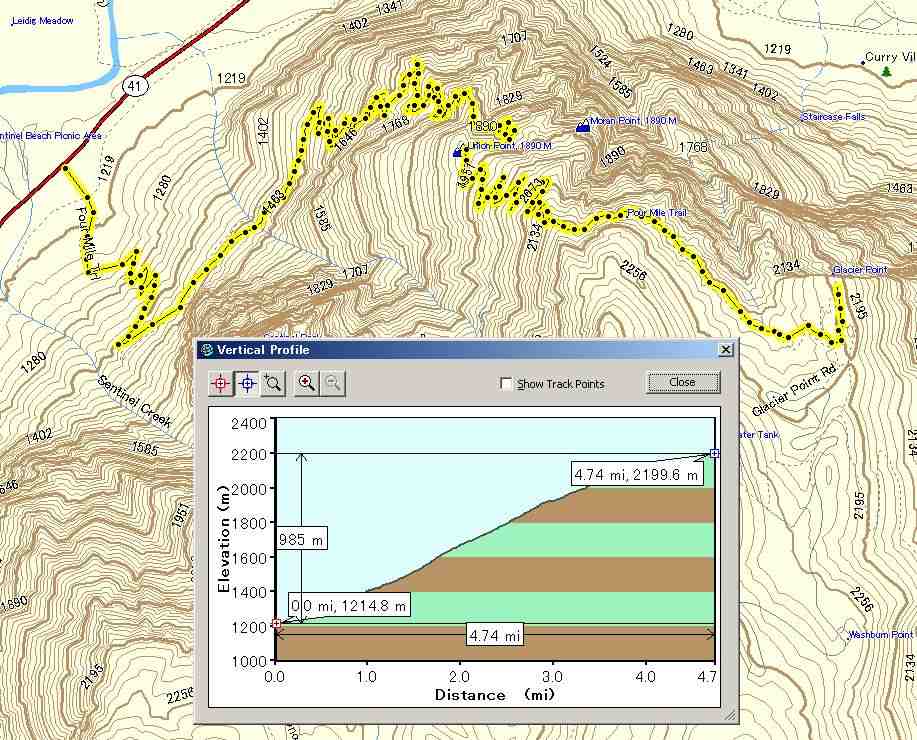Click the Vertical Profile title bar globe icon
Image resolution: width=917 pixels, height=740 pixels.
tap(207, 350)
